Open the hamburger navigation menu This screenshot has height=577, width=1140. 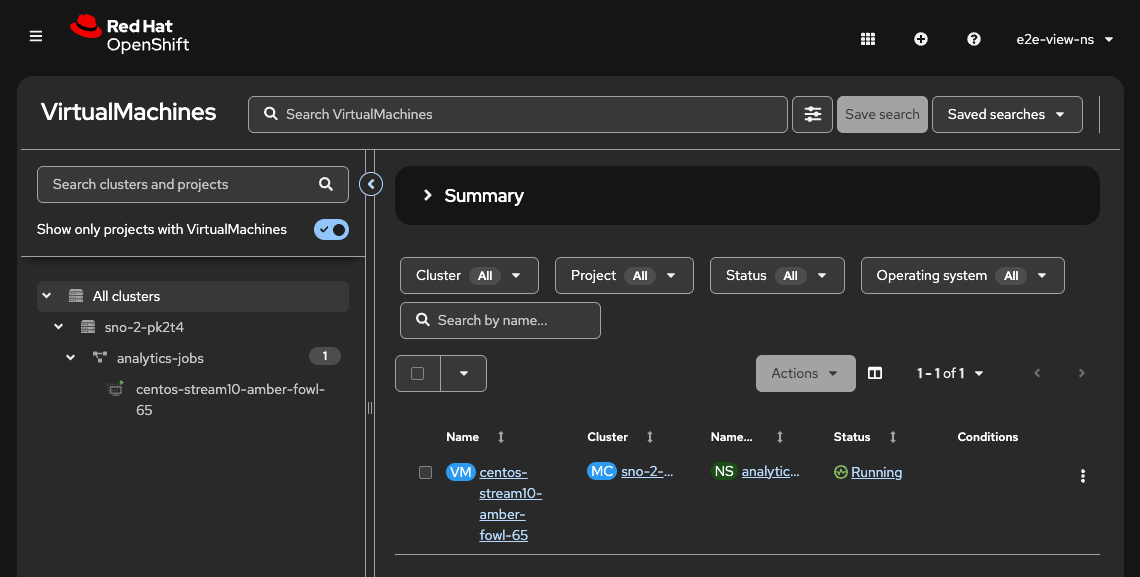pyautogui.click(x=36, y=37)
